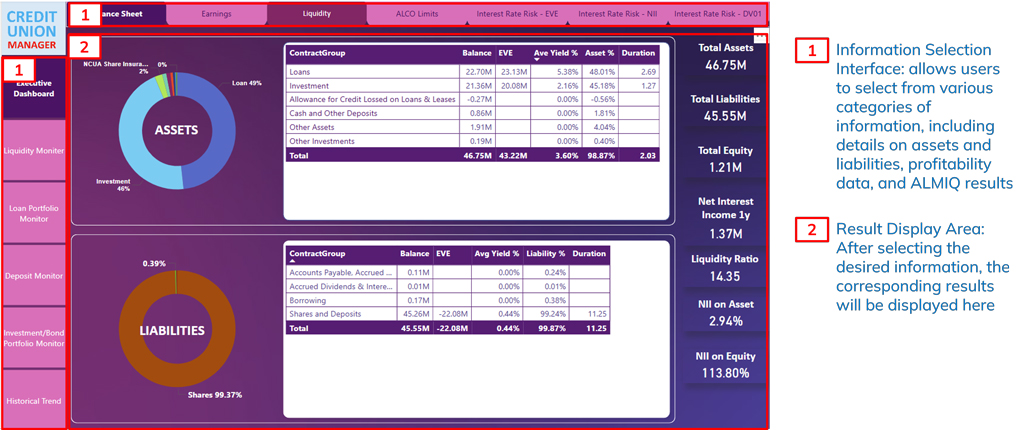Screen dimensions: 1024x430
Task: Select the Loans row in assets table
Action: (x=473, y=72)
